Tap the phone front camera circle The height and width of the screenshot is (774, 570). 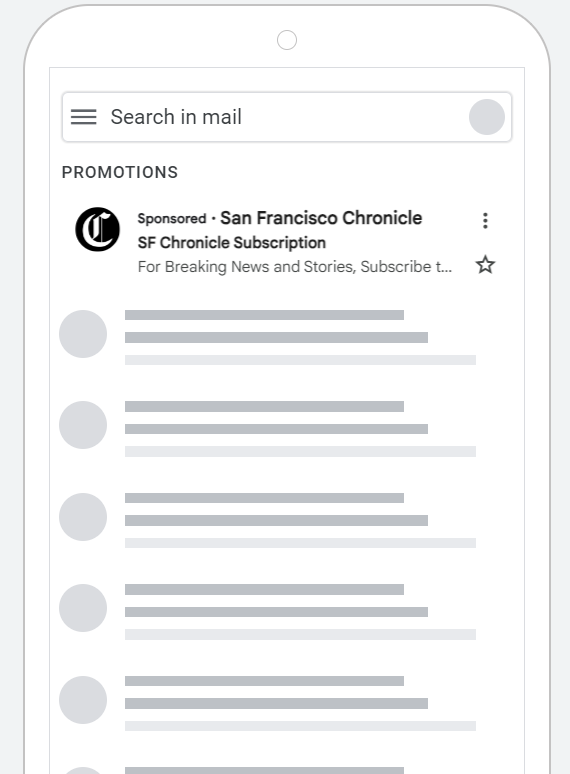click(287, 40)
